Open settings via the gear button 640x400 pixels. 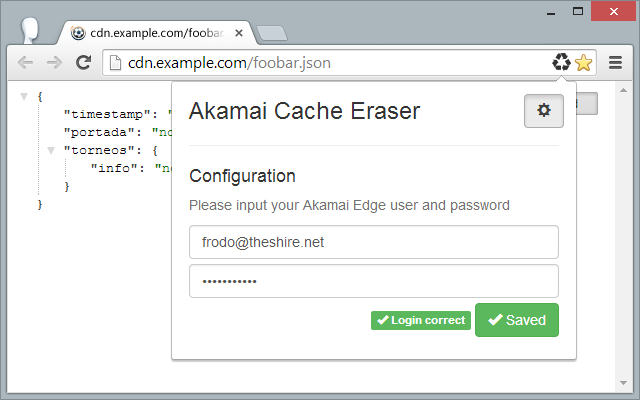click(544, 111)
